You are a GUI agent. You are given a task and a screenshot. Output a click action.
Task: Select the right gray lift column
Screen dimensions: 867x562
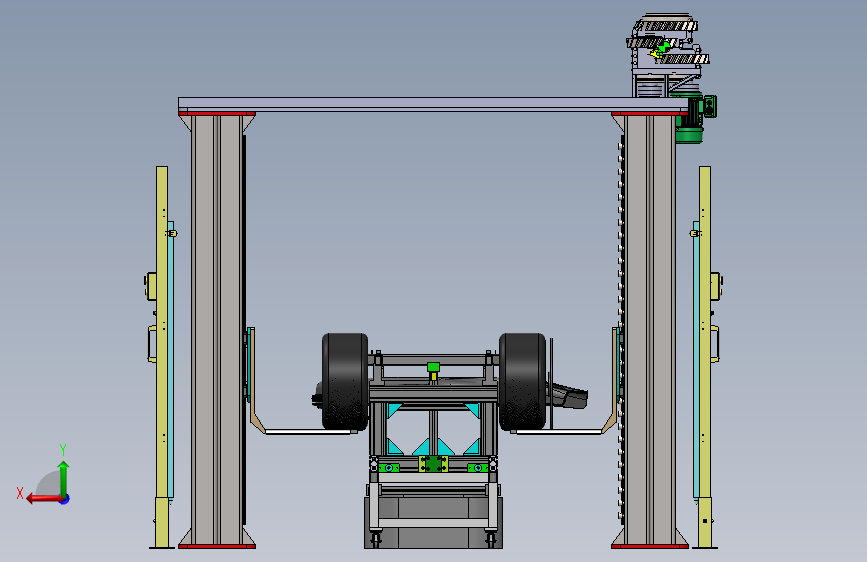pos(650,330)
